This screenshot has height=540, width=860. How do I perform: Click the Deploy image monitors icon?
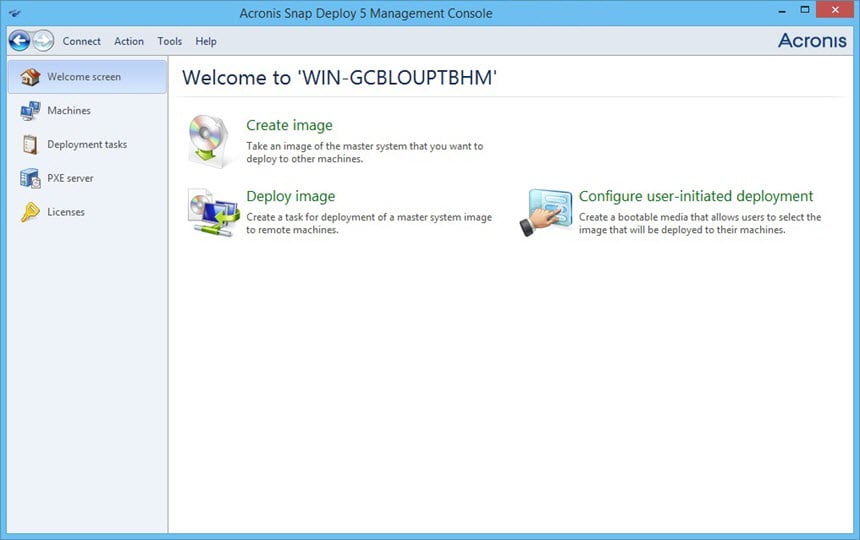tap(213, 213)
